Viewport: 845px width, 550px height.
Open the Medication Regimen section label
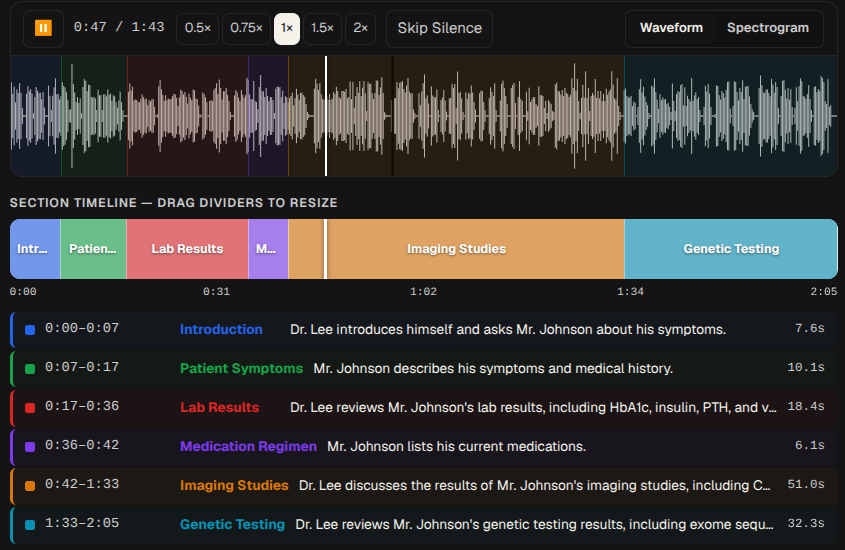click(x=248, y=446)
